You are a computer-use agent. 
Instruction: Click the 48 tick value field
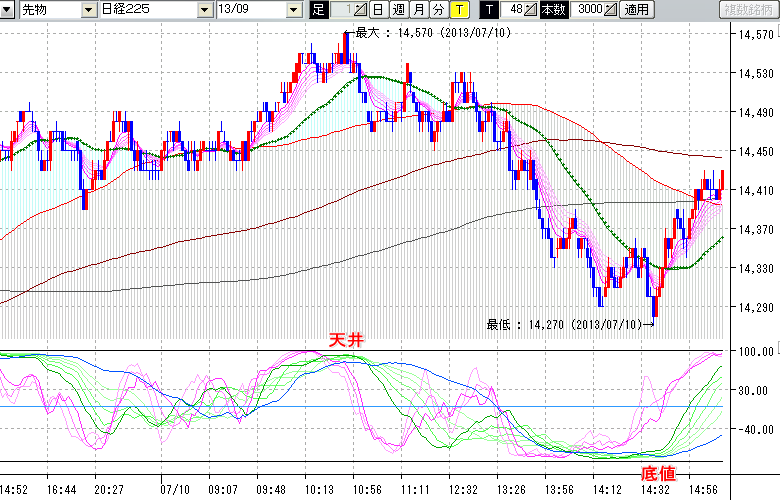tap(515, 10)
